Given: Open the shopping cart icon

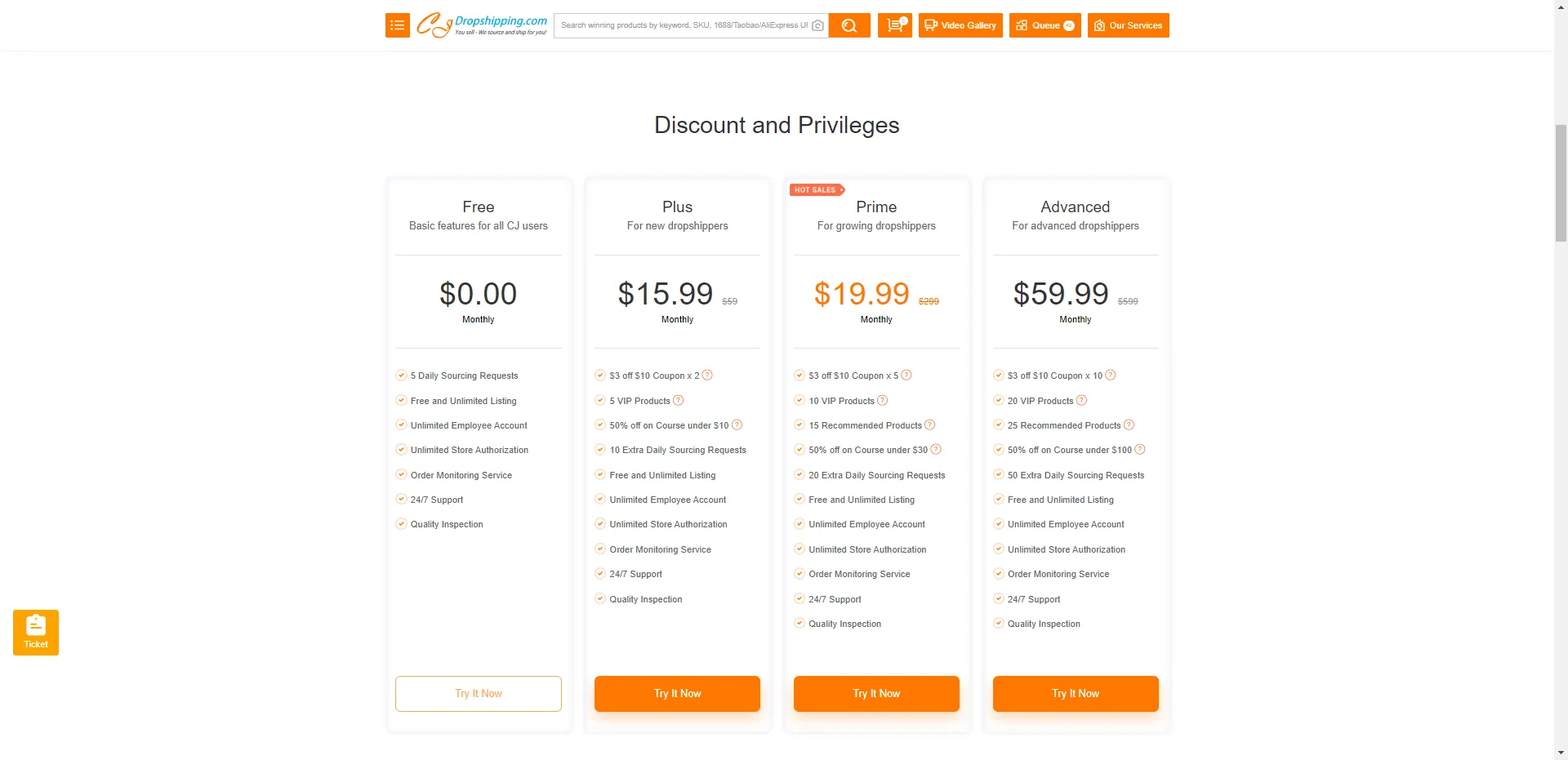Looking at the screenshot, I should [x=895, y=25].
